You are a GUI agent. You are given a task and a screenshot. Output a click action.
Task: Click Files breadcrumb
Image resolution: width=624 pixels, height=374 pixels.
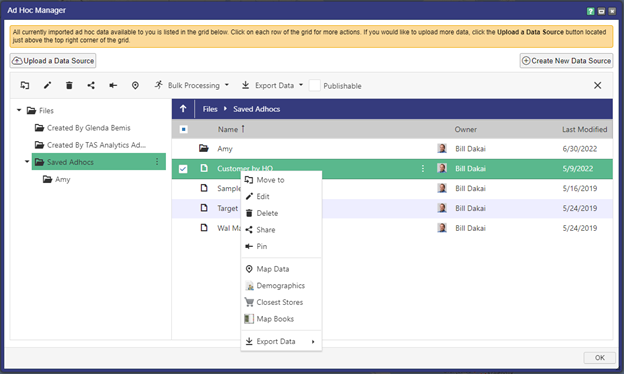click(x=210, y=109)
